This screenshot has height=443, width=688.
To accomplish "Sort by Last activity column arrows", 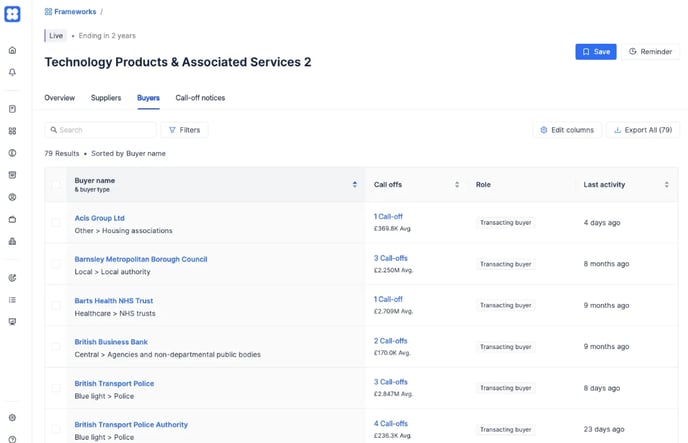I will [666, 185].
